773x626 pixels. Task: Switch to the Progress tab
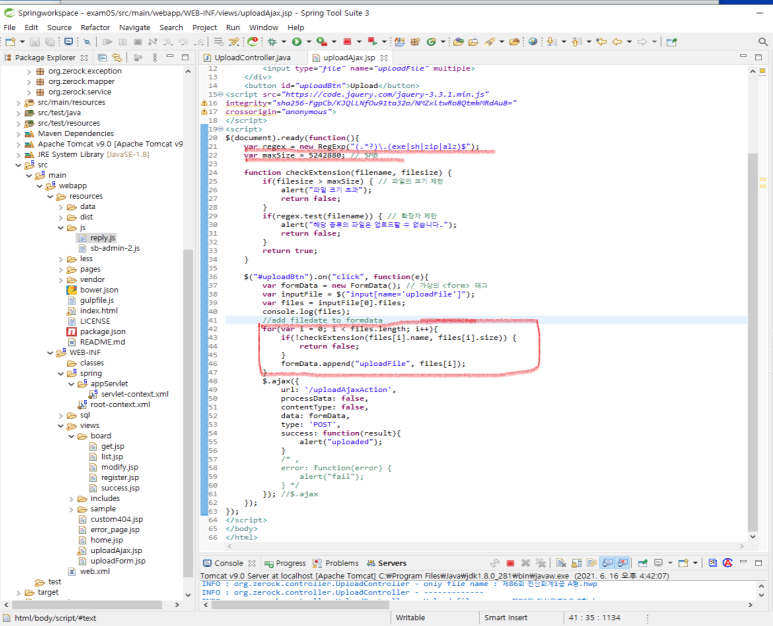coord(285,563)
